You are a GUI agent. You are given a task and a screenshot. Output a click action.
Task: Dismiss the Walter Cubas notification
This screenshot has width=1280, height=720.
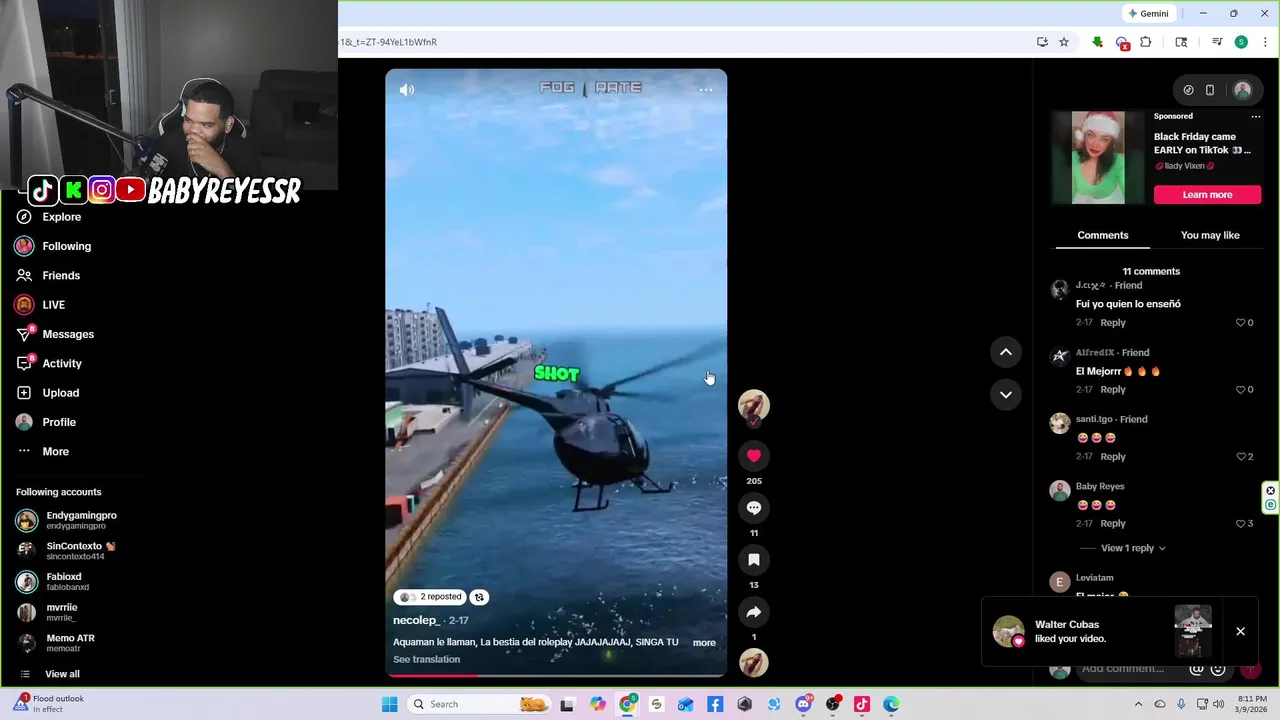click(1240, 632)
